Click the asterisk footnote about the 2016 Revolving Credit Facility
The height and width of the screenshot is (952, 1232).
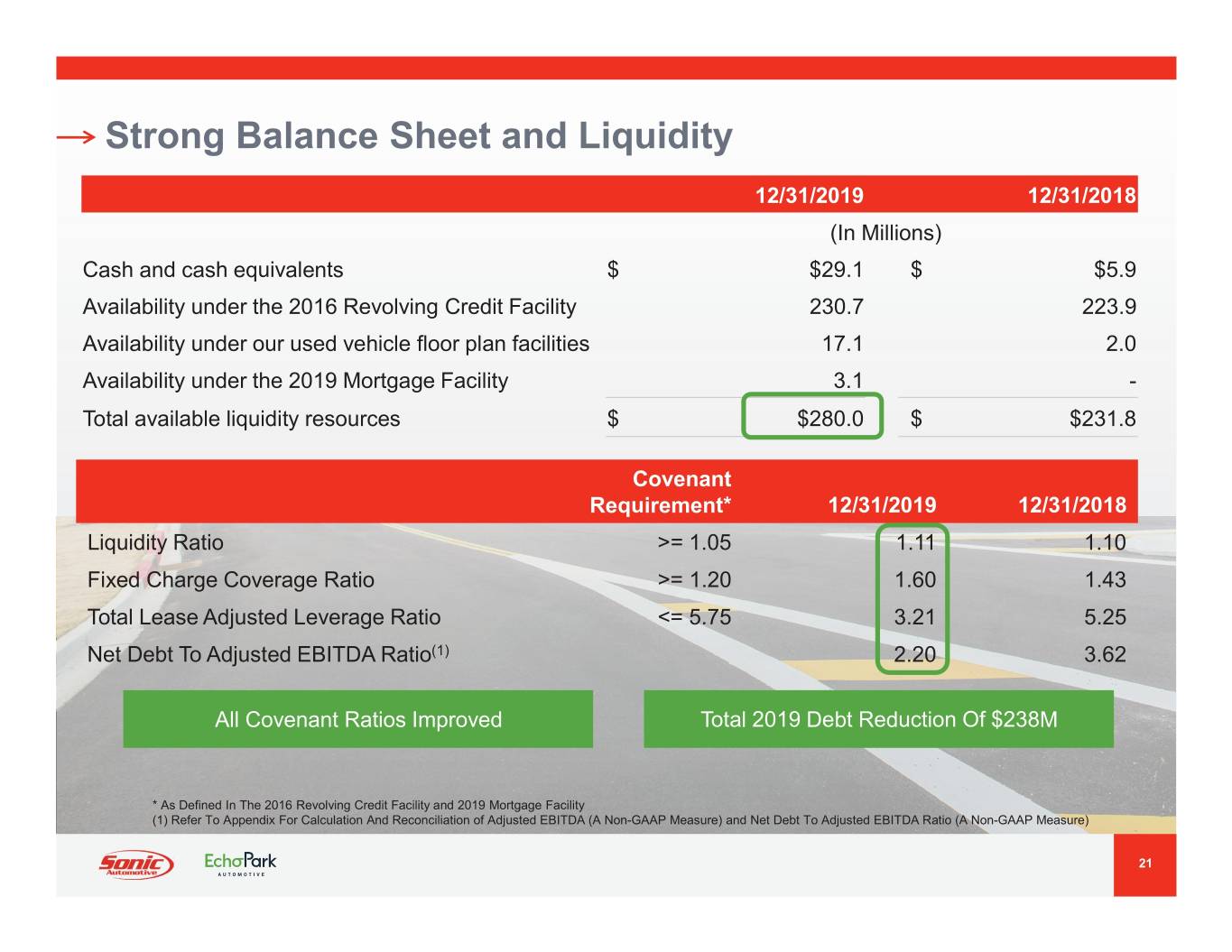pyautogui.click(x=368, y=805)
